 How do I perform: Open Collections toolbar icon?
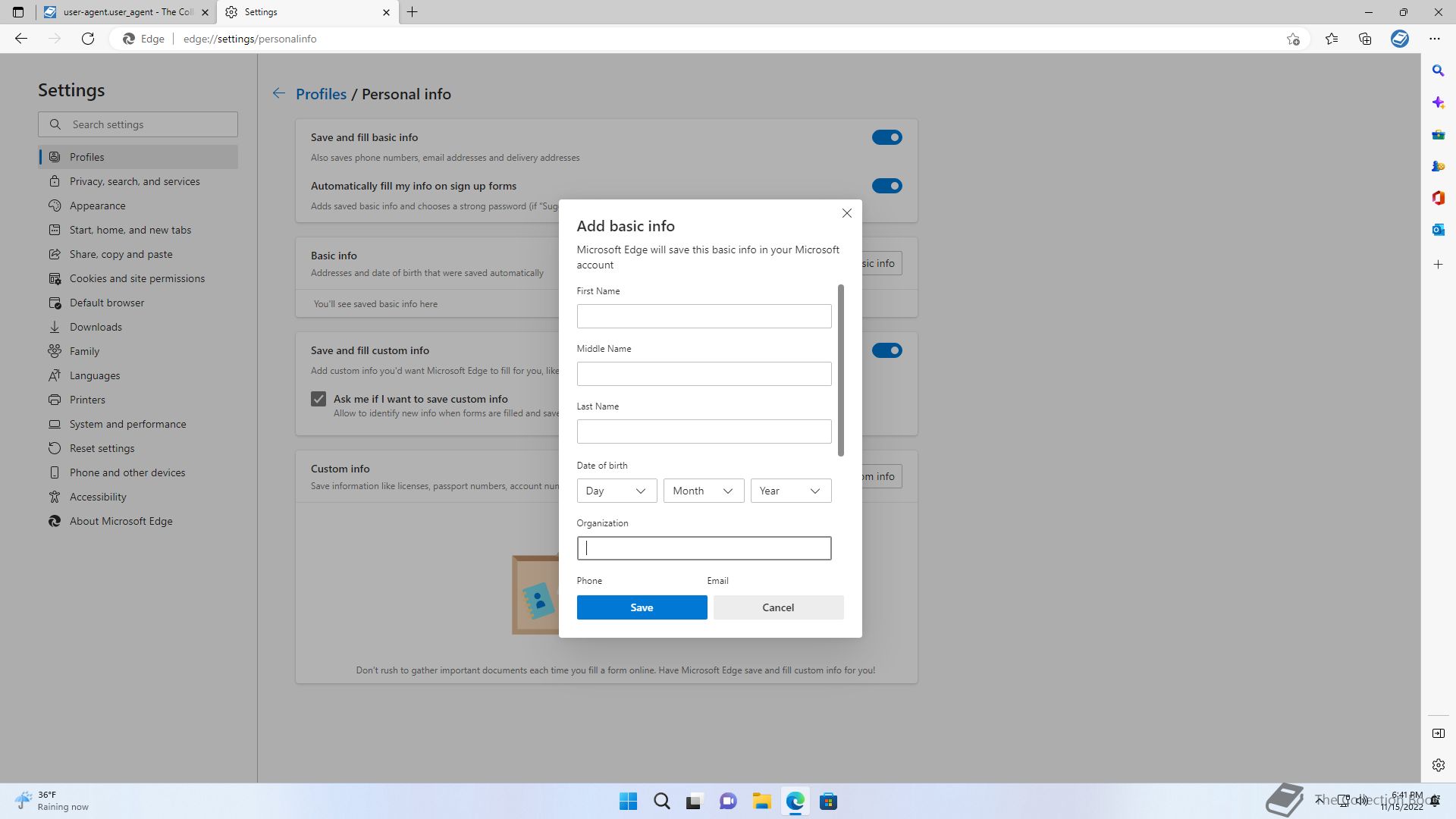tap(1365, 39)
